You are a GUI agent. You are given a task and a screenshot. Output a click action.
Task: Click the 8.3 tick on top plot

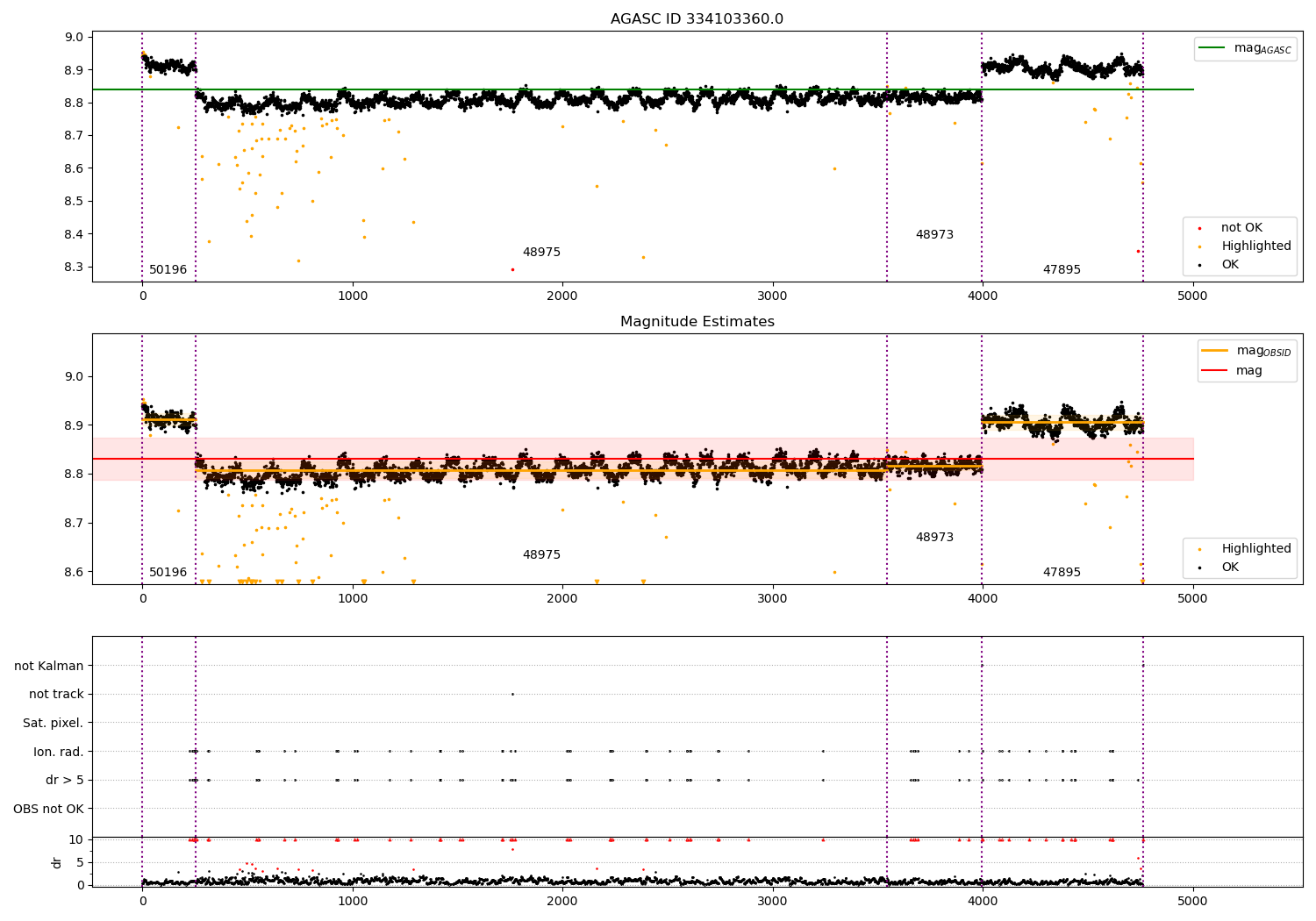pos(74,268)
